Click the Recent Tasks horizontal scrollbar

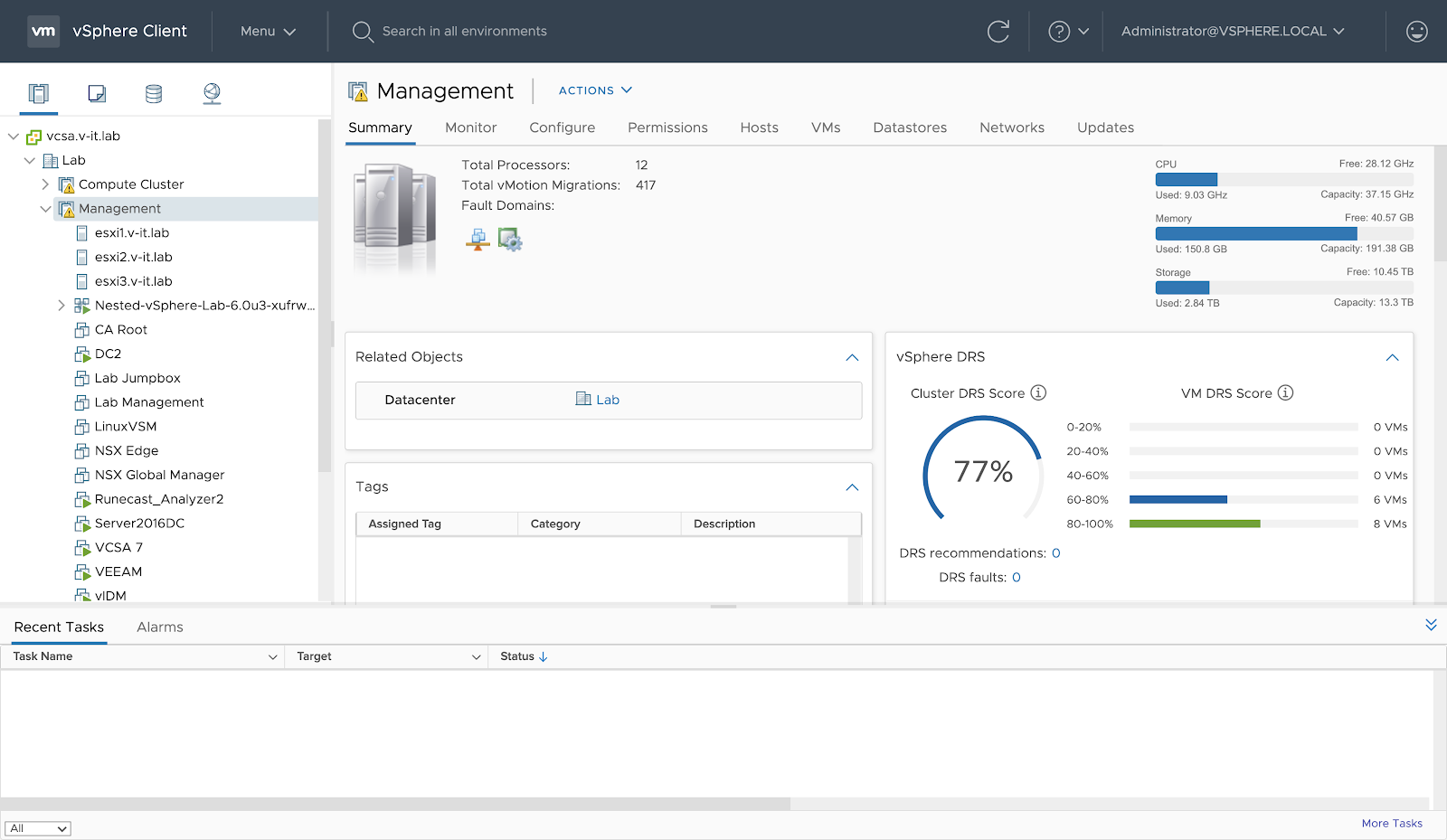pos(395,803)
